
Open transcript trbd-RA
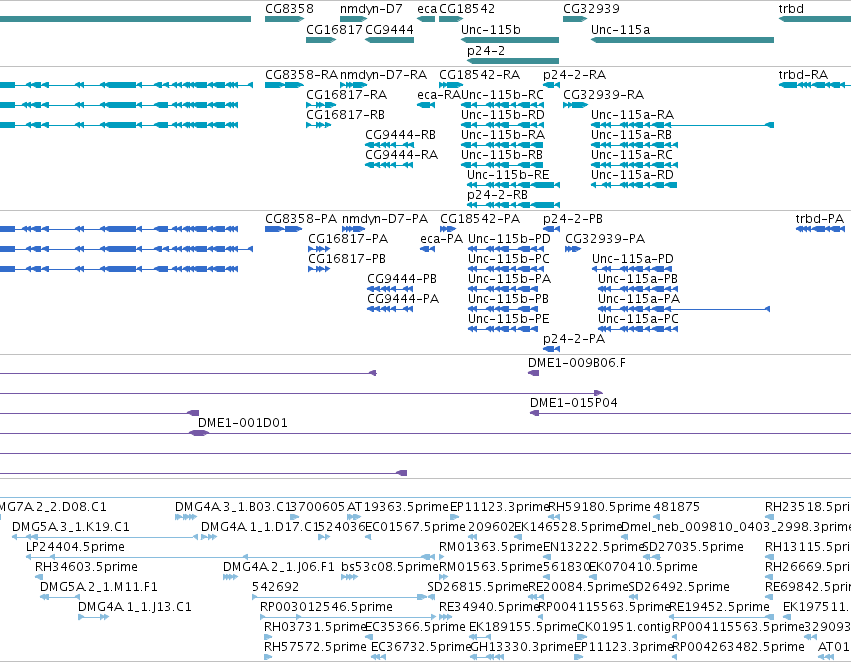[803, 74]
